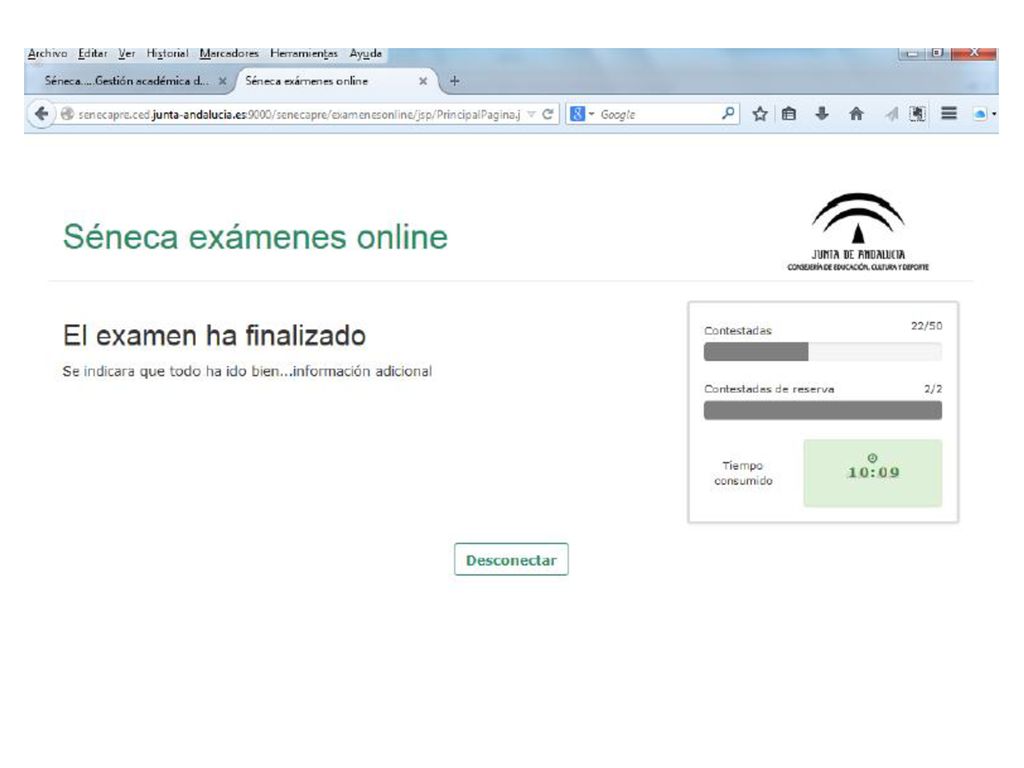The width and height of the screenshot is (1024, 768).
Task: Click the Junta de Andalucía logo
Action: [x=858, y=232]
